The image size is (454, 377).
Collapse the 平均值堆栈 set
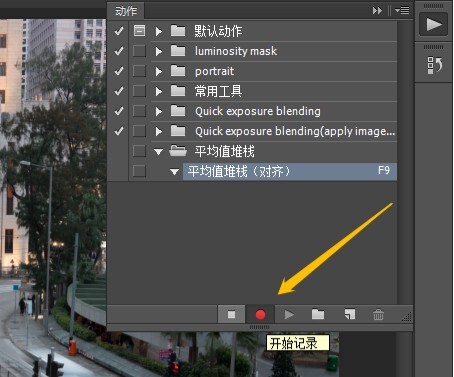click(158, 152)
